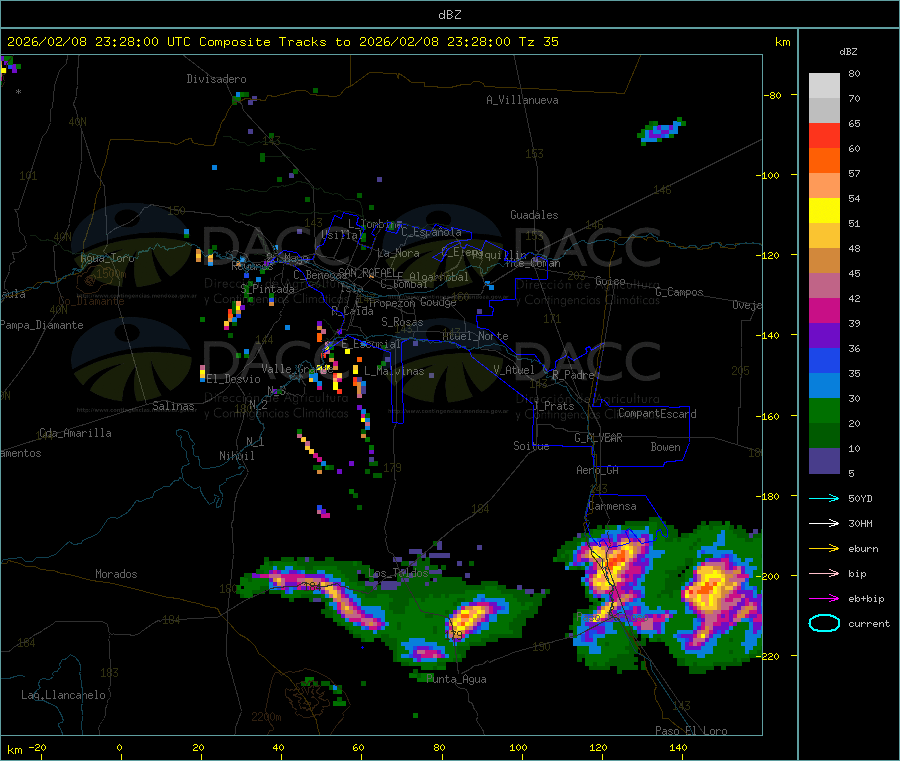Viewport: 900px width, 761px height.
Task: Click the 'Guadales' place label
Action: pos(534,215)
